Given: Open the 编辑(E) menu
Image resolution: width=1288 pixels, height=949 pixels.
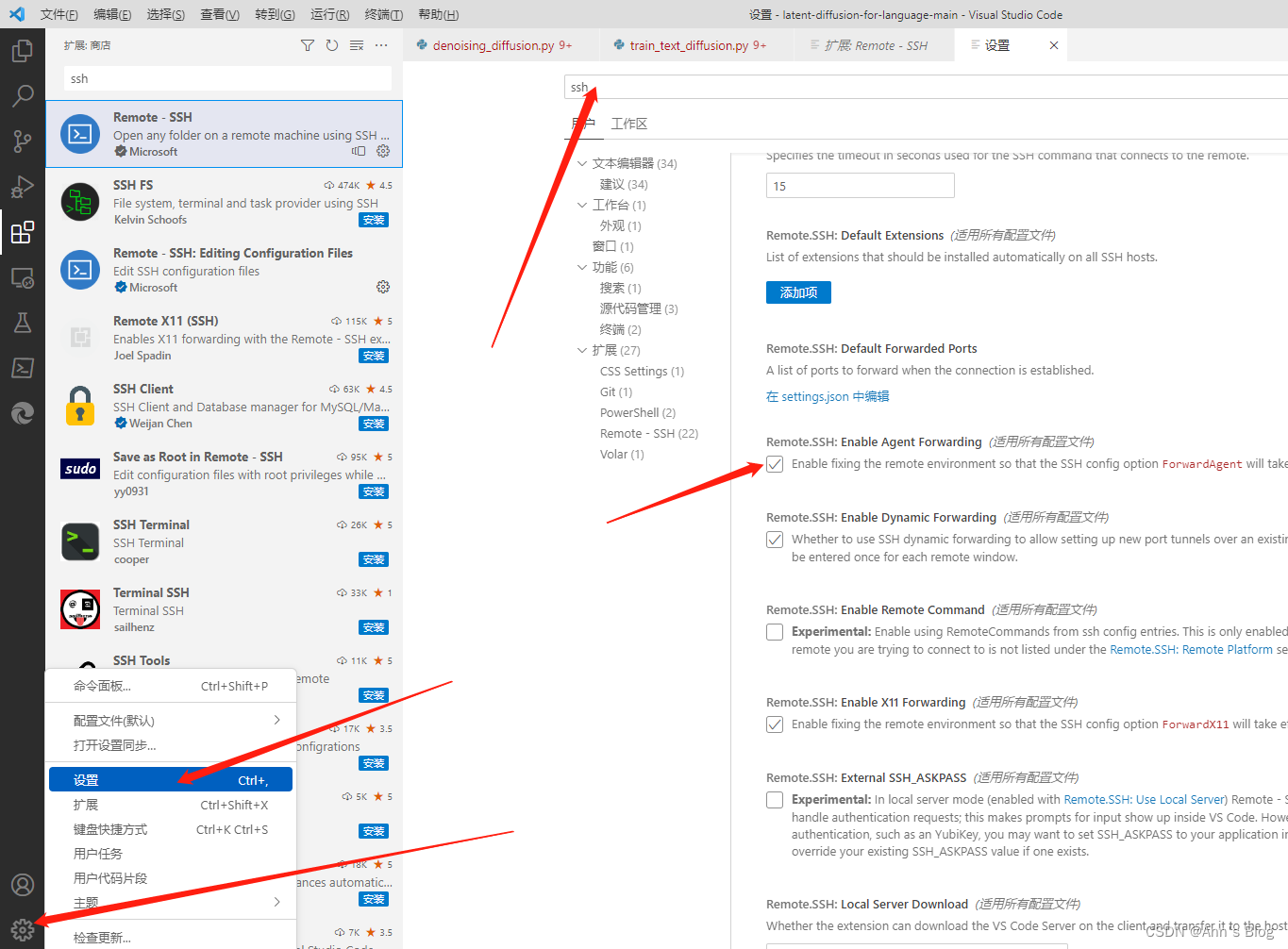Looking at the screenshot, I should pyautogui.click(x=112, y=14).
